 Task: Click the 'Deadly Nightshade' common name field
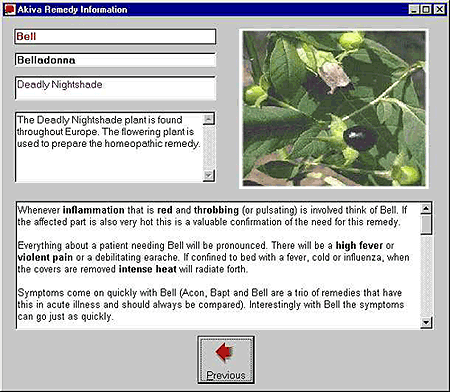[115, 88]
